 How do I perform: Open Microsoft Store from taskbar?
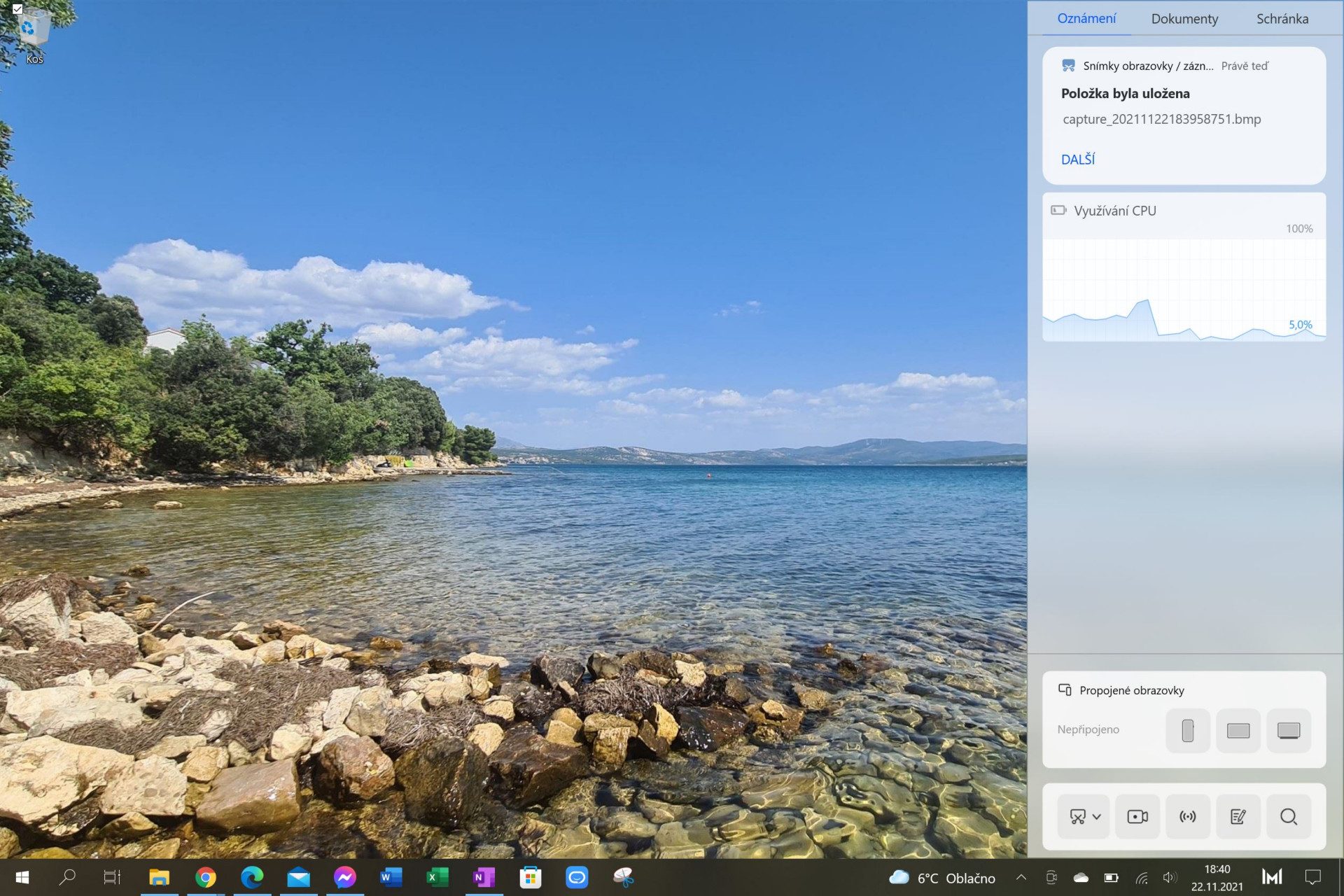tap(531, 877)
